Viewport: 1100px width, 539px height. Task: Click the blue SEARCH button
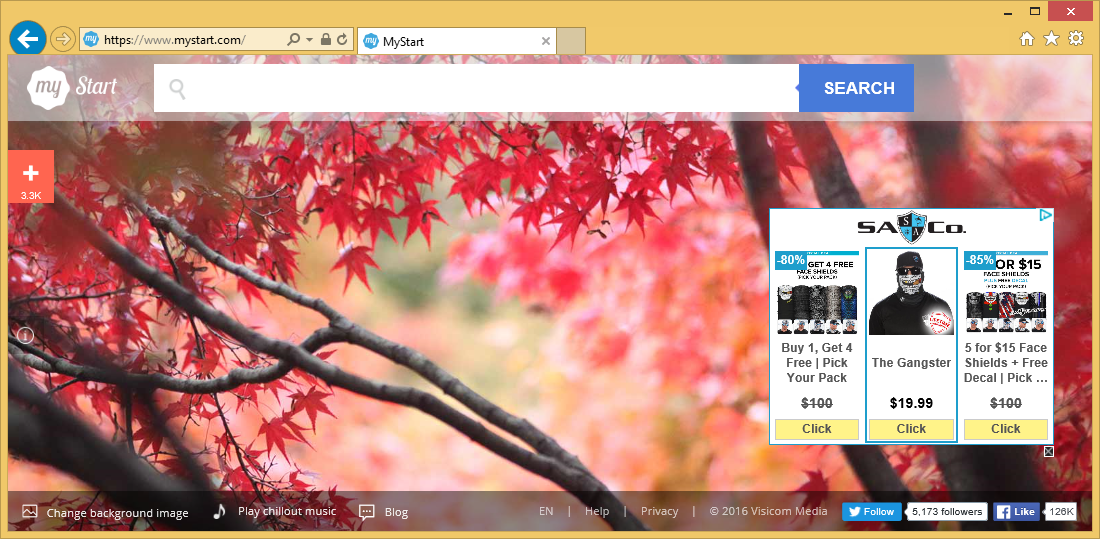(859, 88)
